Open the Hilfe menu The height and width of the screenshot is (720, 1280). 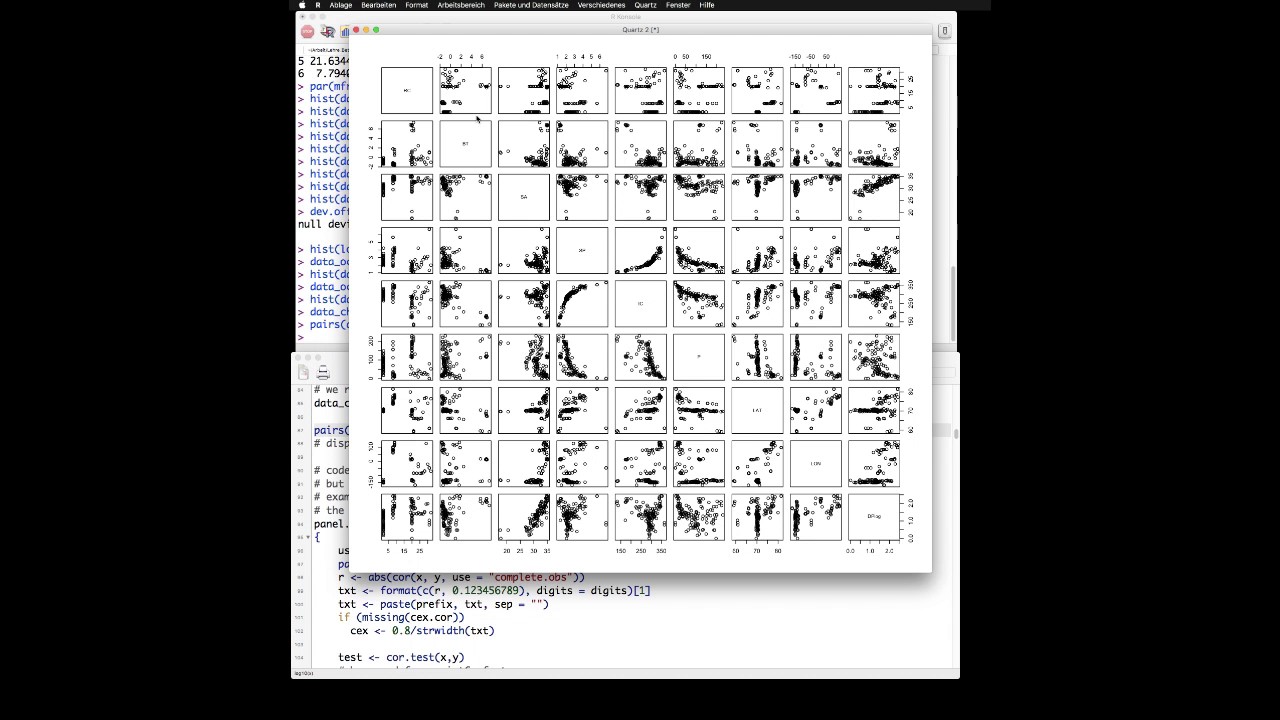pyautogui.click(x=707, y=5)
